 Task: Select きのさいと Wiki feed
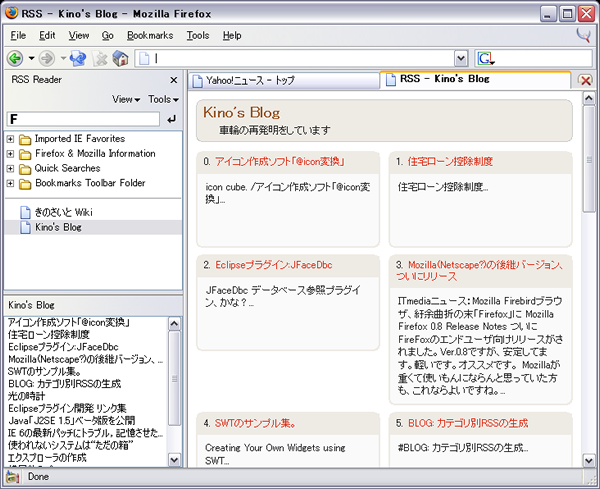click(x=64, y=212)
